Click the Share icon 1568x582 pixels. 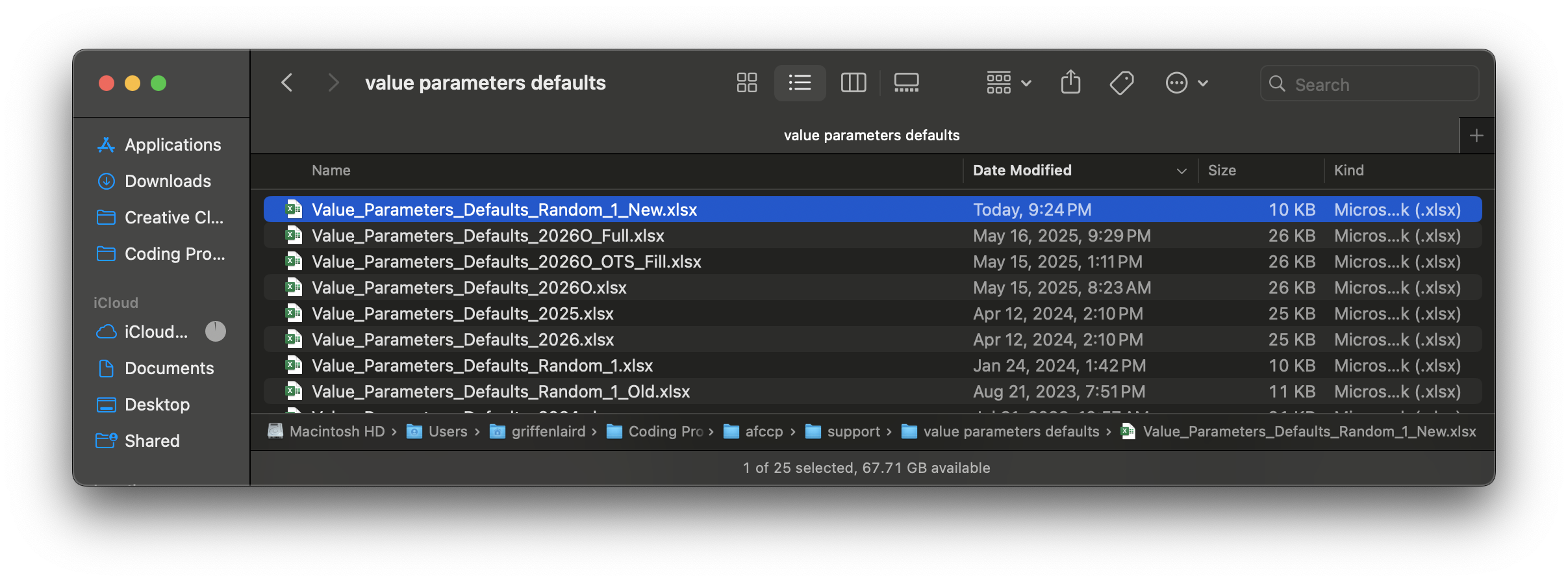[1070, 83]
